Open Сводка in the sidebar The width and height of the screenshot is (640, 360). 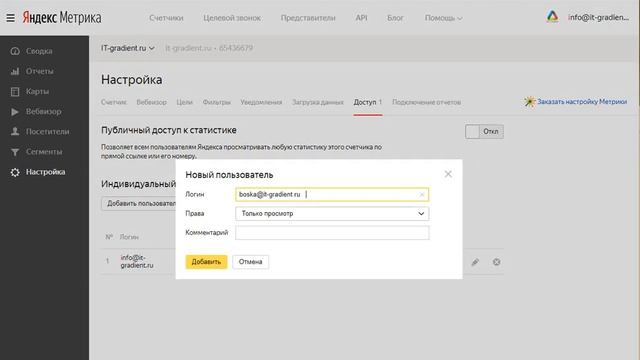point(39,51)
